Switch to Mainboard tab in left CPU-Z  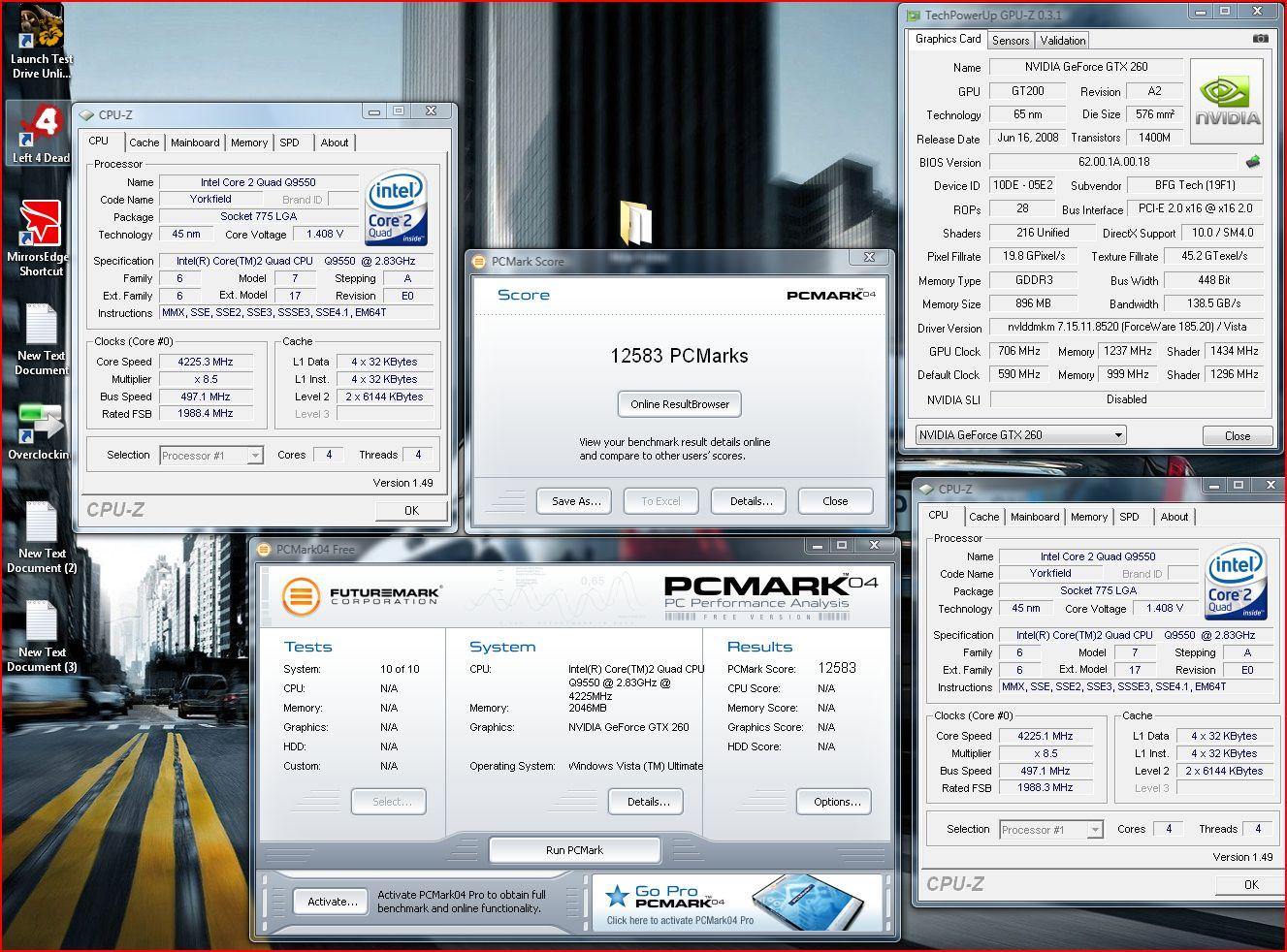(x=195, y=143)
